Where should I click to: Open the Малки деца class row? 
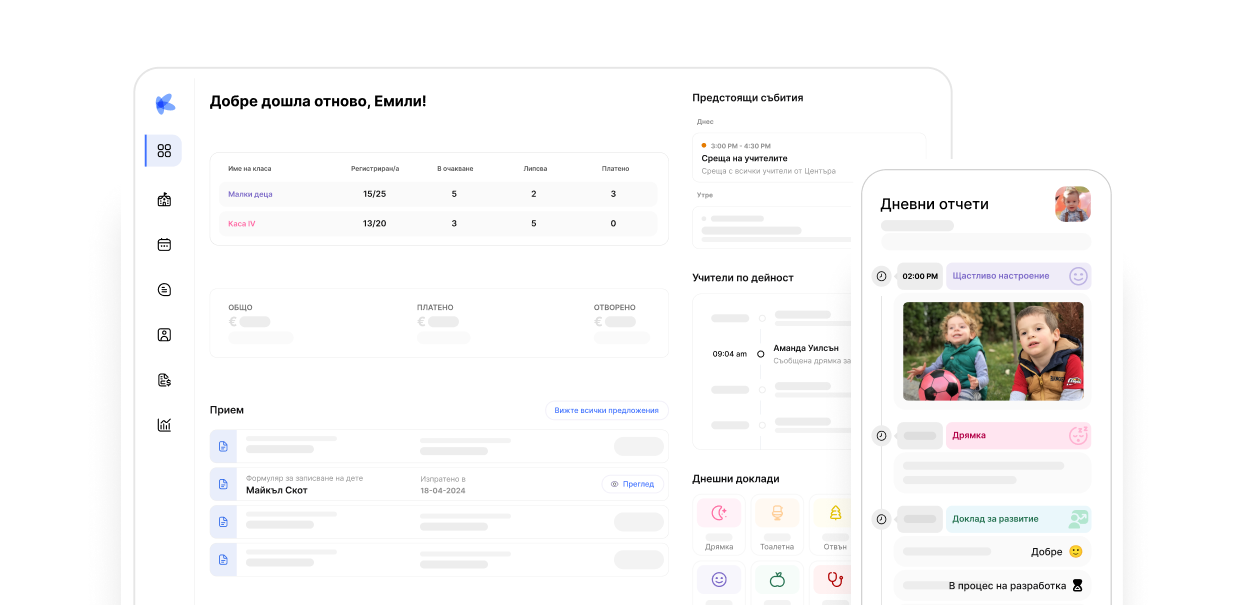[250, 194]
